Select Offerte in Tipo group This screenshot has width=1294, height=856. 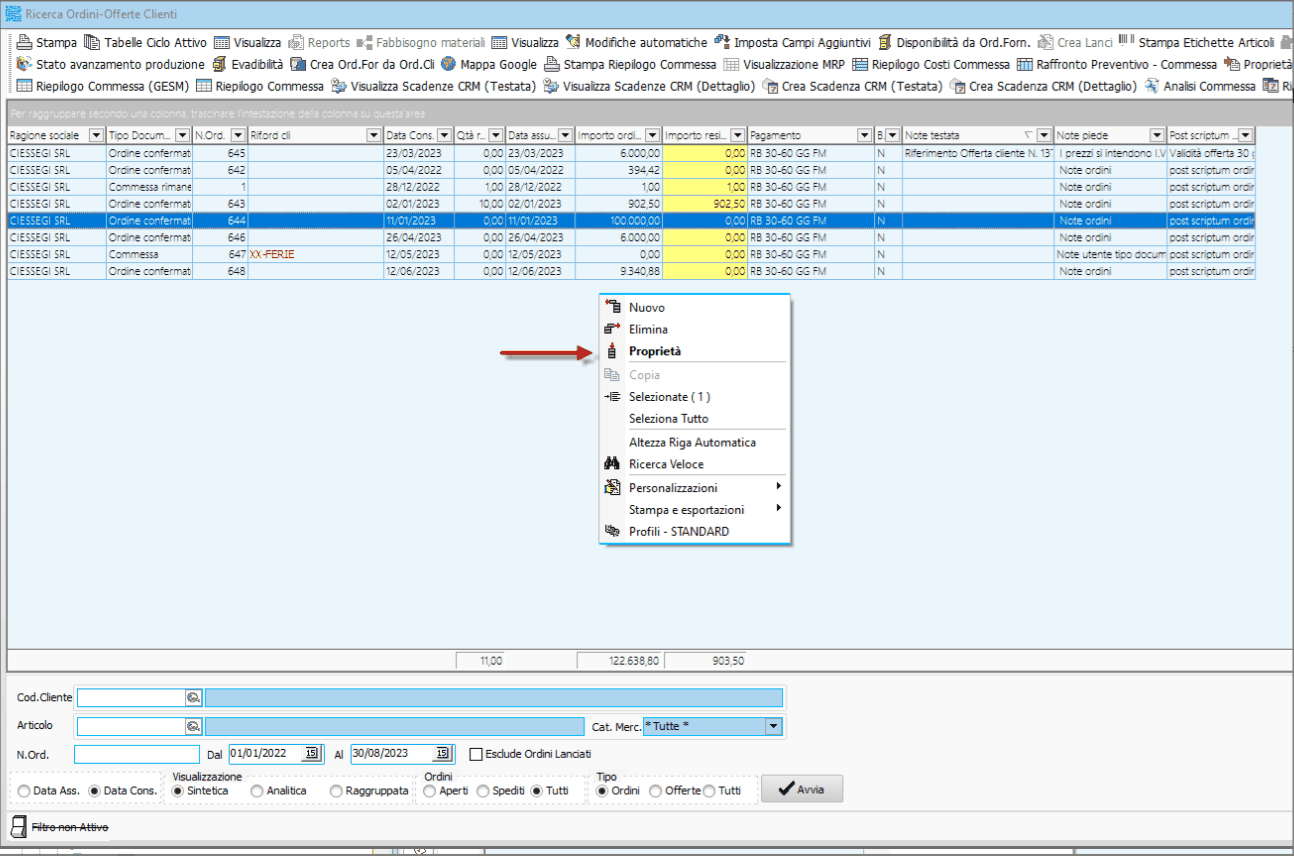click(656, 790)
